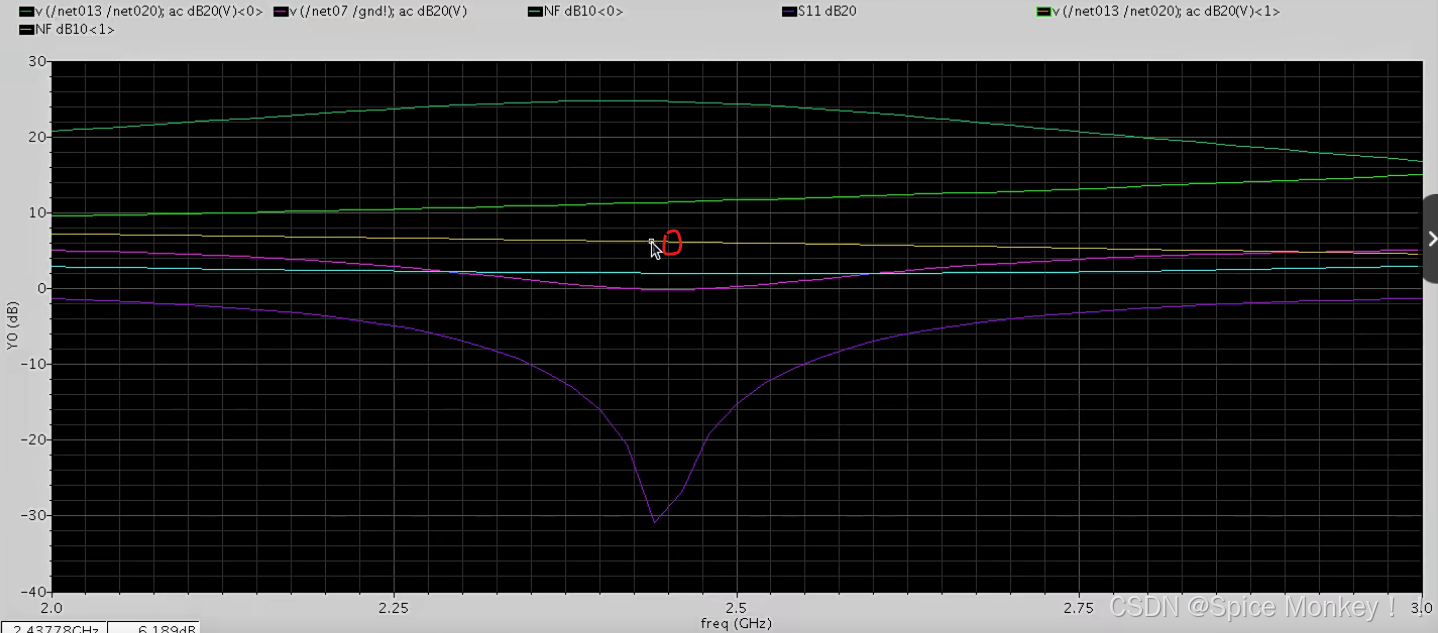The image size is (1438, 633).
Task: Click the -40 tick on the Y axis
Action: pyautogui.click(x=34, y=591)
